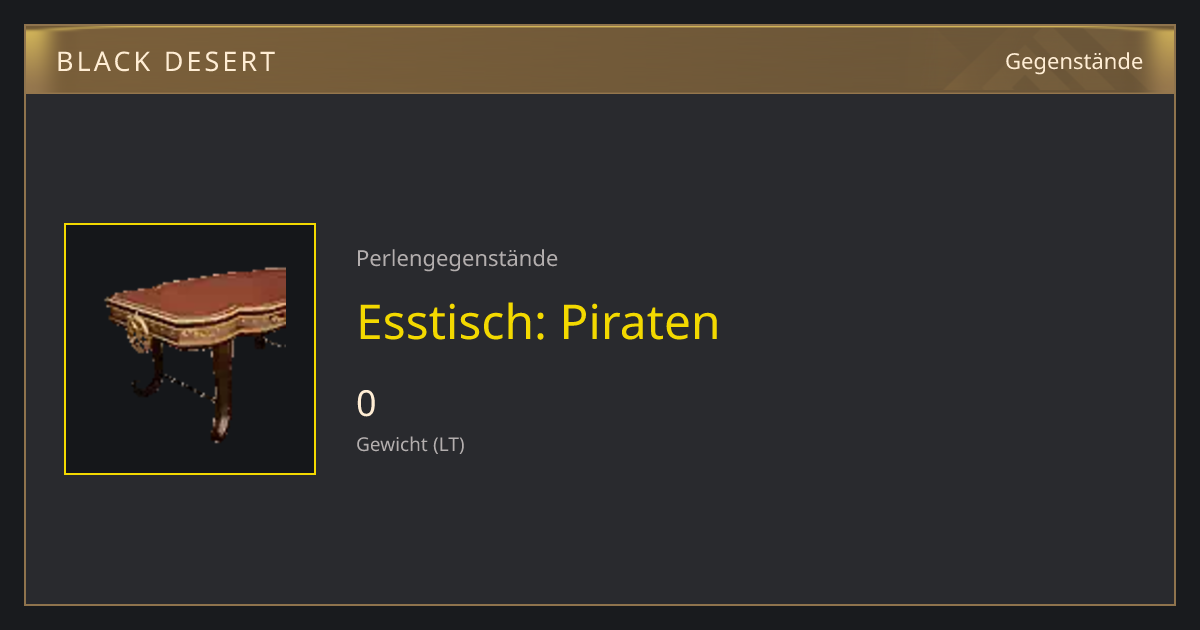Viewport: 1200px width, 630px height.
Task: Select the Gewicht (LT) label
Action: click(x=410, y=444)
